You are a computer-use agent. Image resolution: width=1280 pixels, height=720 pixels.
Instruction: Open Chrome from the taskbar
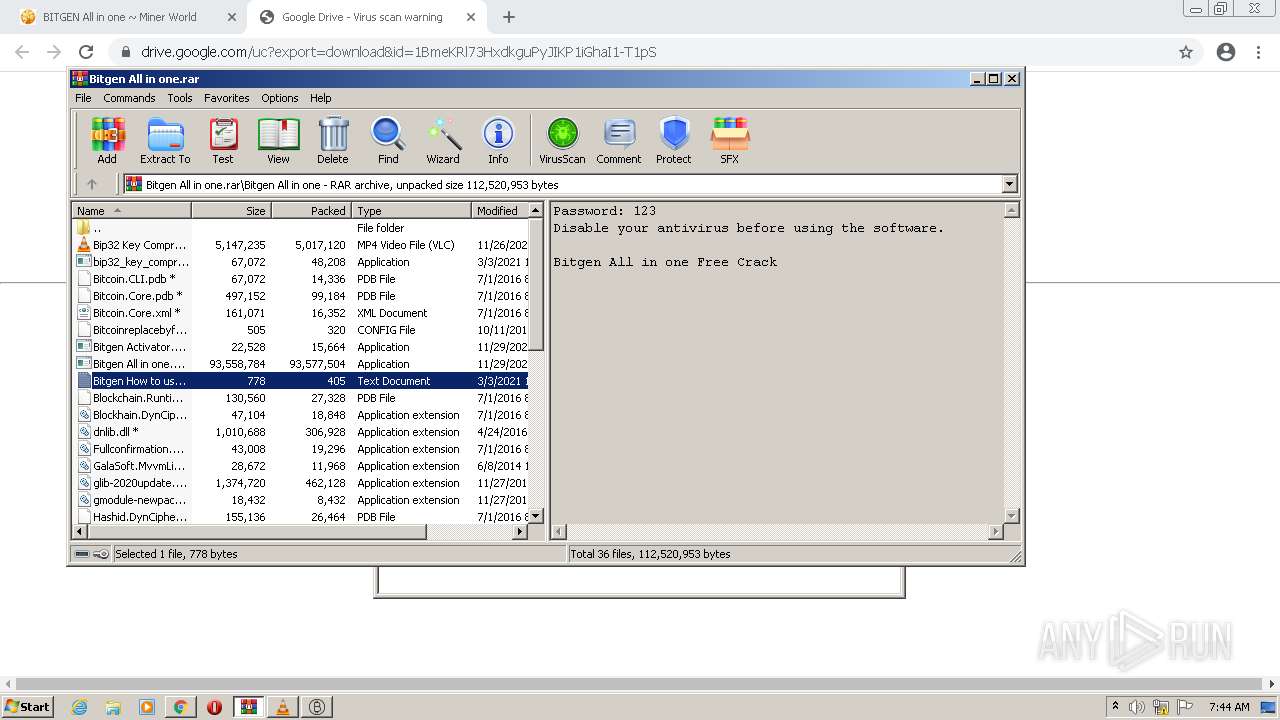click(181, 707)
